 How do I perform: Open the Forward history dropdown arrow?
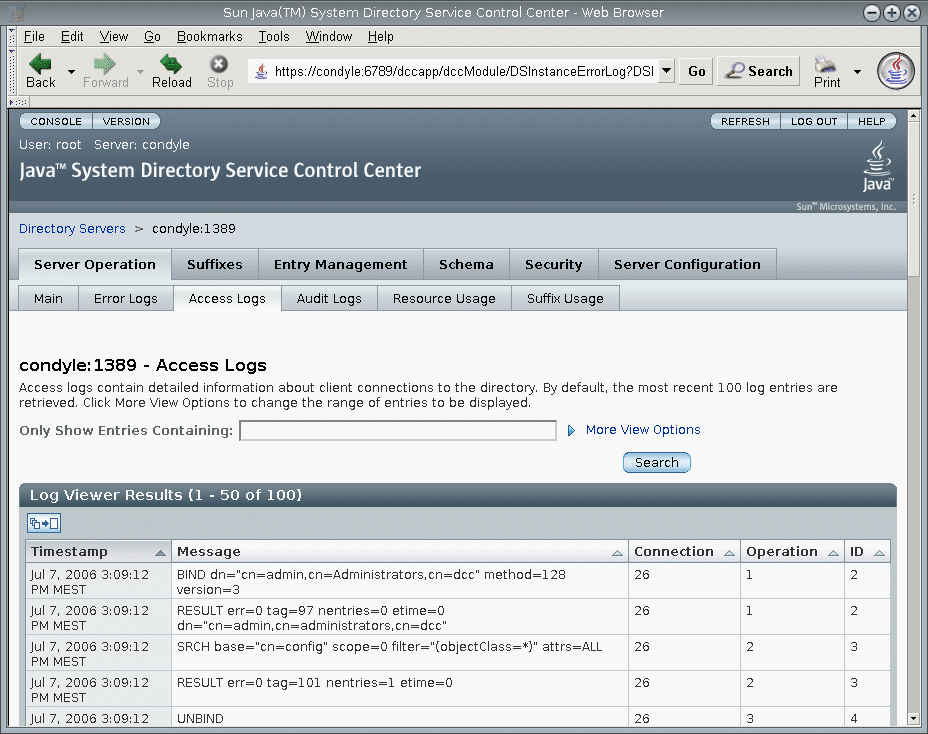point(140,72)
